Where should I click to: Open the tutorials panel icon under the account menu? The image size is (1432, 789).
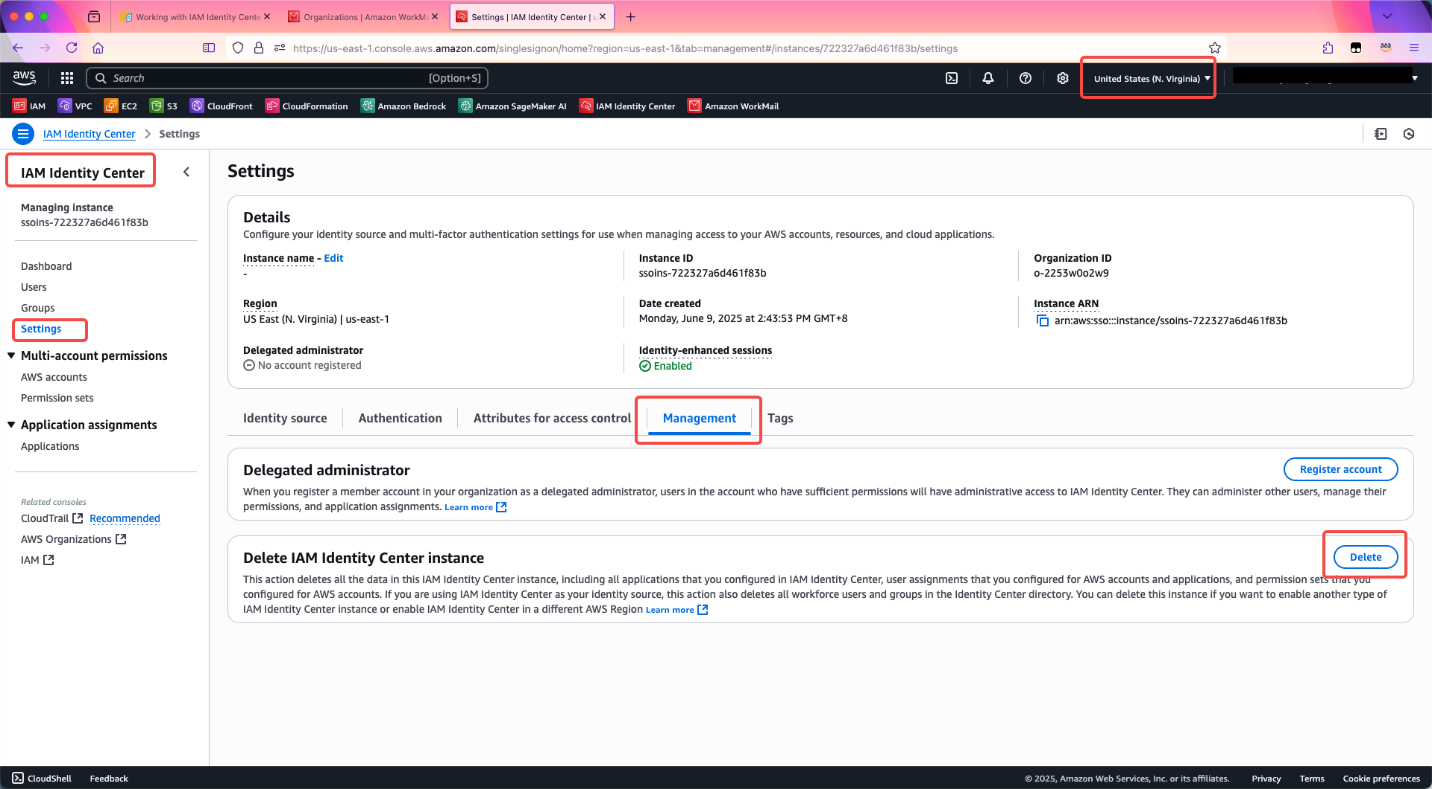pyautogui.click(x=1380, y=134)
